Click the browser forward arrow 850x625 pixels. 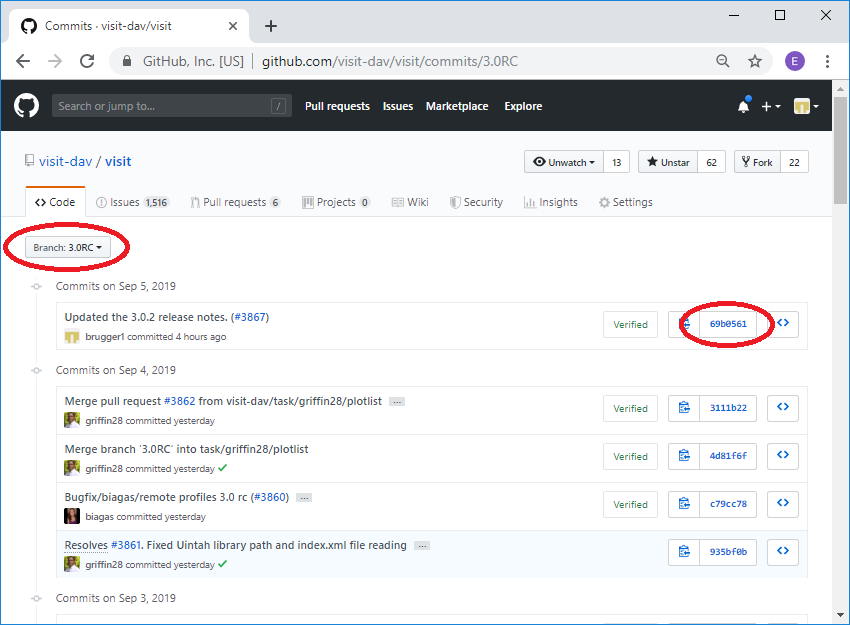click(x=55, y=61)
